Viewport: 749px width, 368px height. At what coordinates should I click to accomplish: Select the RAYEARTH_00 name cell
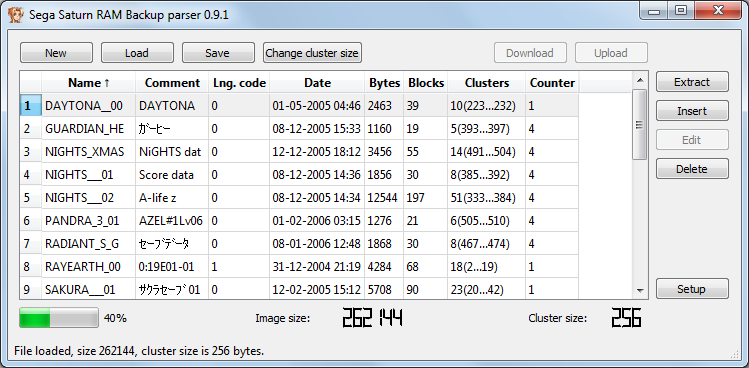coord(89,266)
